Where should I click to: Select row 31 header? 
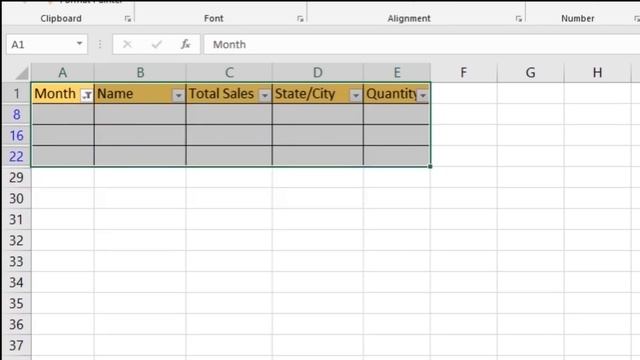pyautogui.click(x=16, y=219)
